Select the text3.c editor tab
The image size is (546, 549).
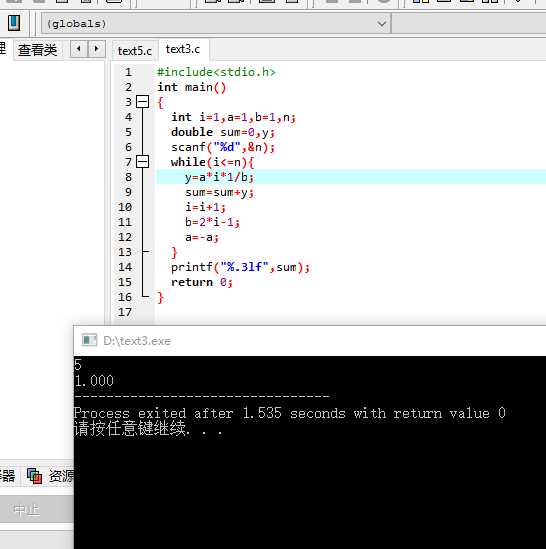[183, 49]
